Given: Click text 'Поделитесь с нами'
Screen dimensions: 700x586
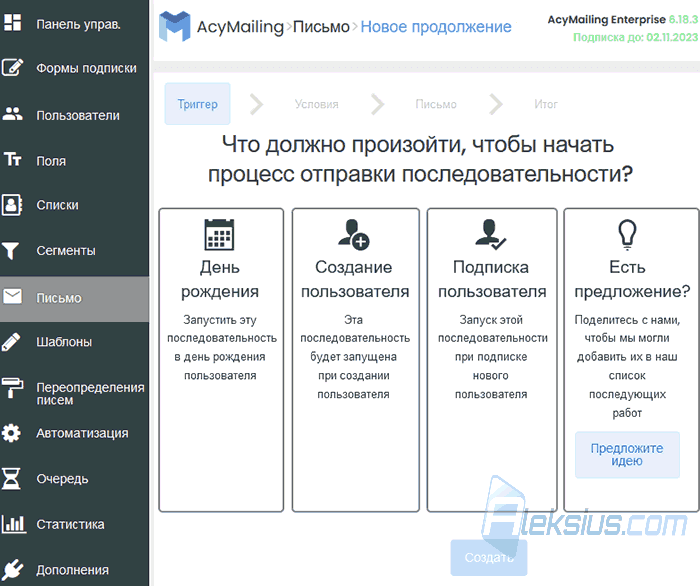Looking at the screenshot, I should tap(627, 320).
